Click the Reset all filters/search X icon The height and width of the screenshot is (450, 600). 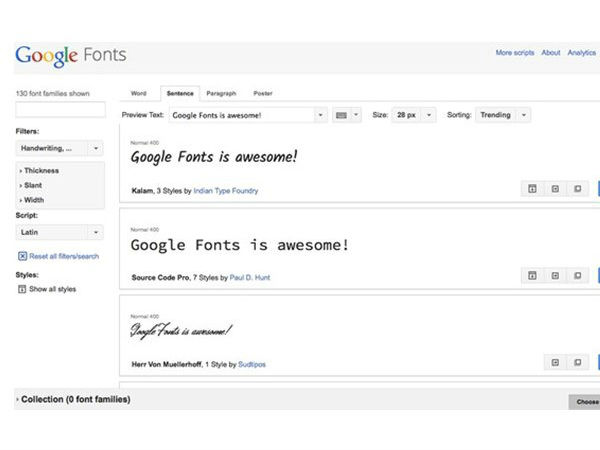click(x=22, y=256)
